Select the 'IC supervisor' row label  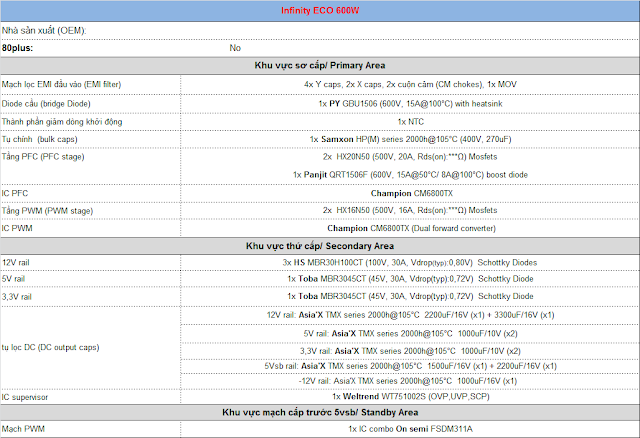click(24, 397)
